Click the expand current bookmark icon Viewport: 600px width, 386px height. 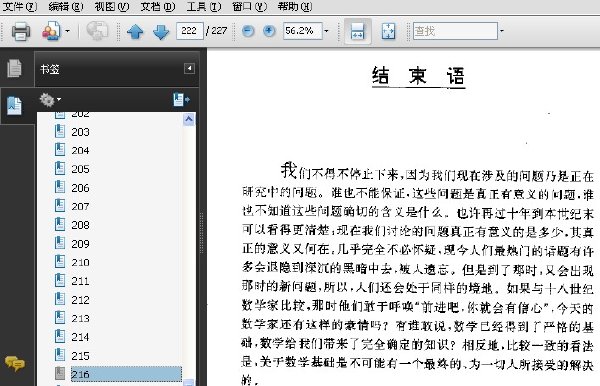(x=181, y=99)
